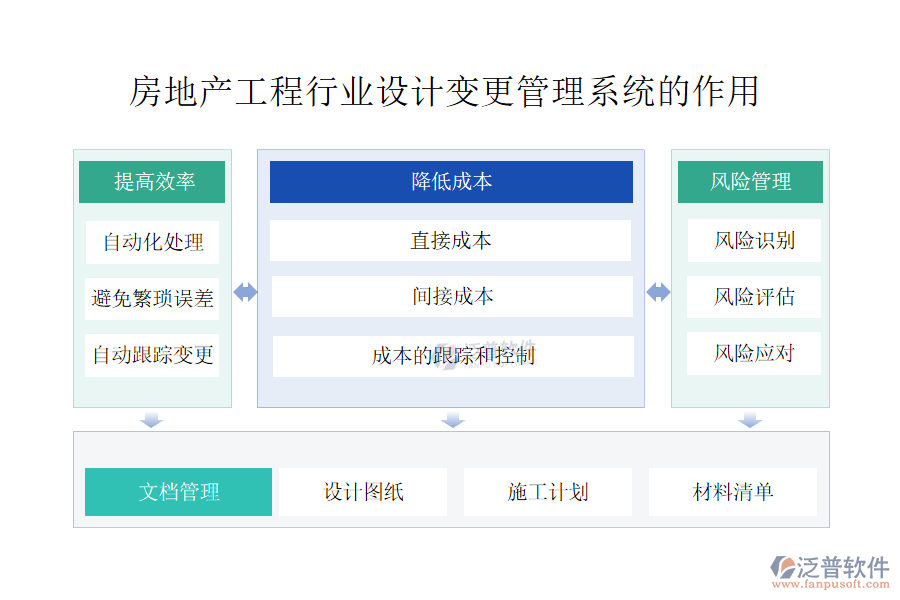
Task: Click the down arrow beneath the 风险管理 panel
Action: click(750, 420)
